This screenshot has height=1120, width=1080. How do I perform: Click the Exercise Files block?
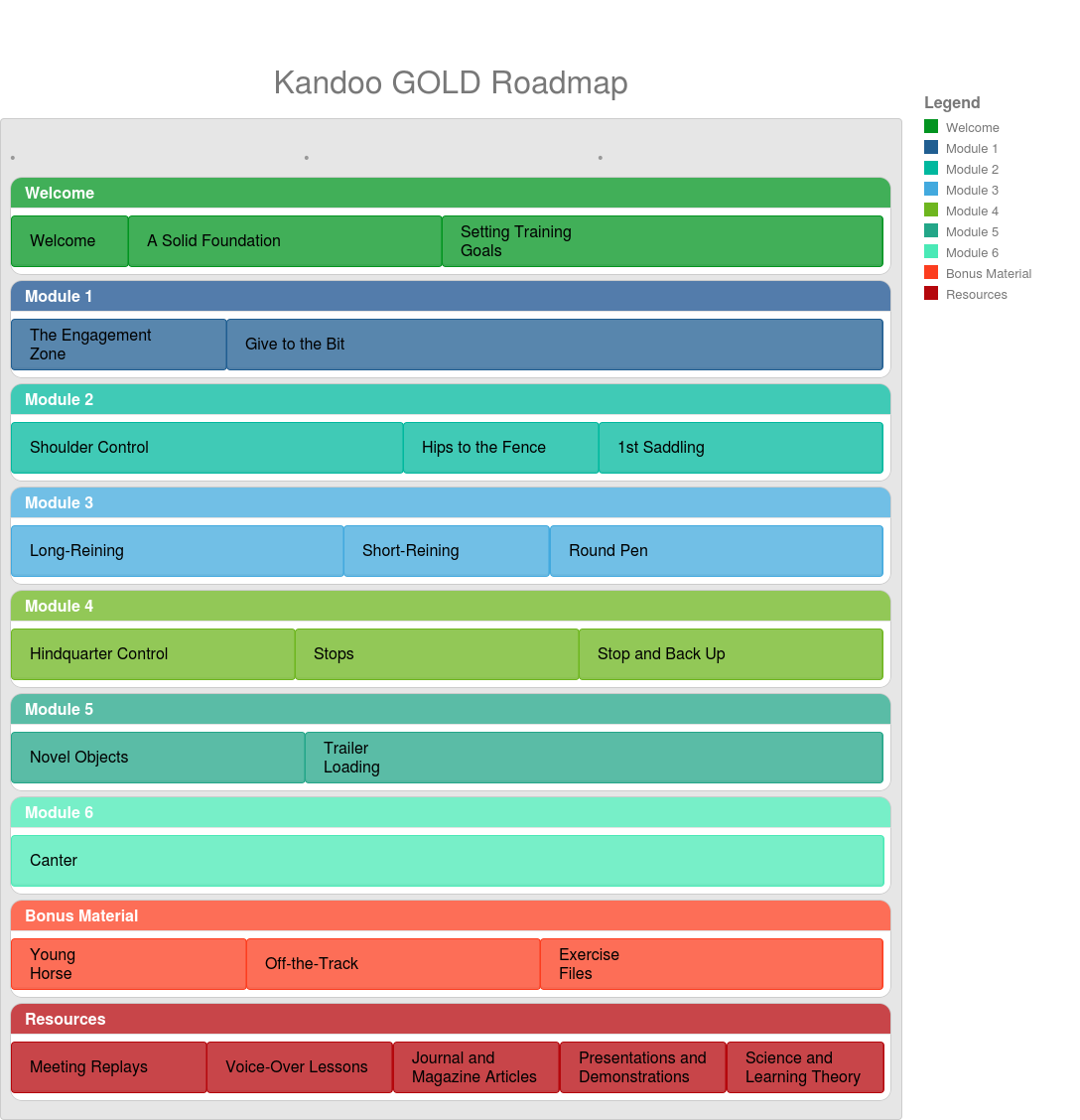click(x=712, y=964)
